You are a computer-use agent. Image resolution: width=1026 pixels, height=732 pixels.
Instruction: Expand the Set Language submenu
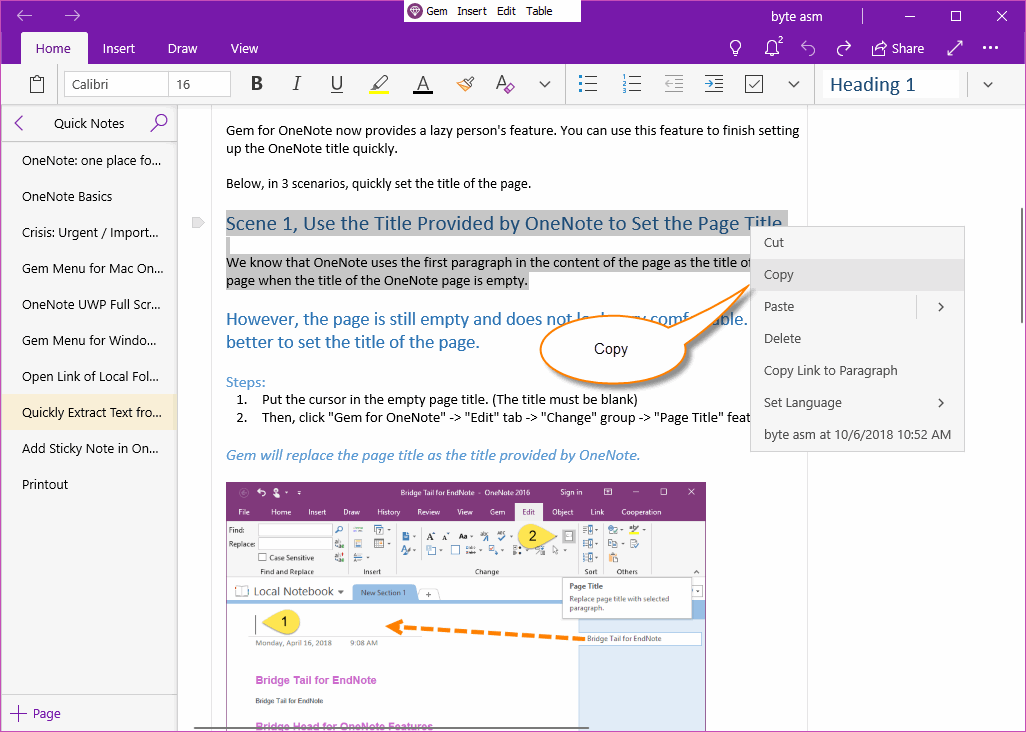tap(857, 403)
